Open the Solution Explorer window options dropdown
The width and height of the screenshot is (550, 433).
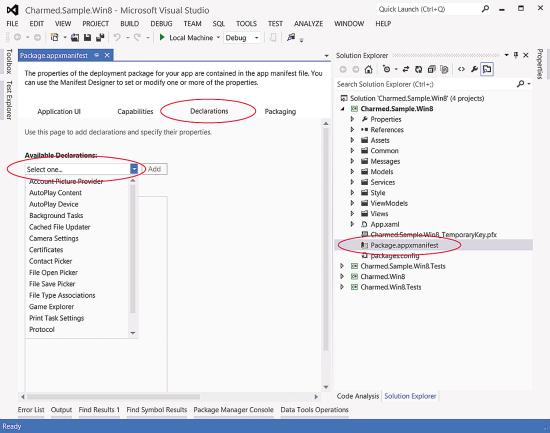click(x=506, y=55)
